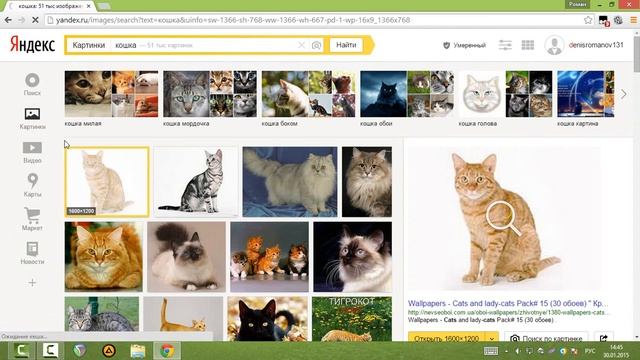Screen dimensions: 640x360
Task: Click in the search field containing кошка
Action: pyautogui.click(x=204, y=45)
